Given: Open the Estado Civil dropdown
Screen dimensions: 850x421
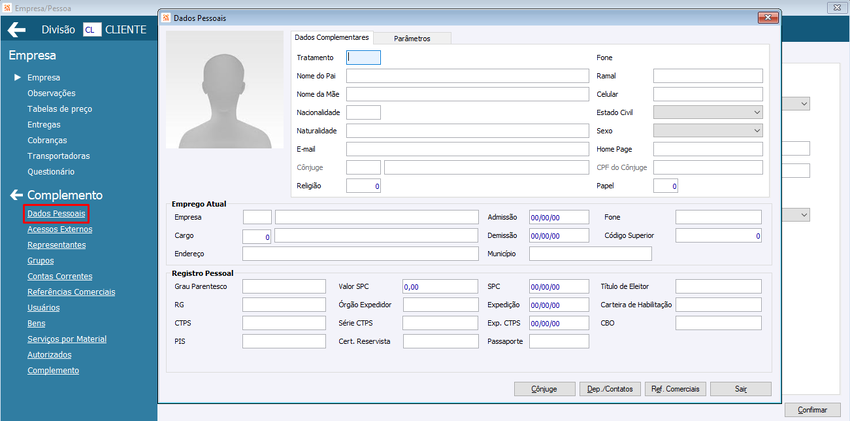Looking at the screenshot, I should [x=708, y=112].
